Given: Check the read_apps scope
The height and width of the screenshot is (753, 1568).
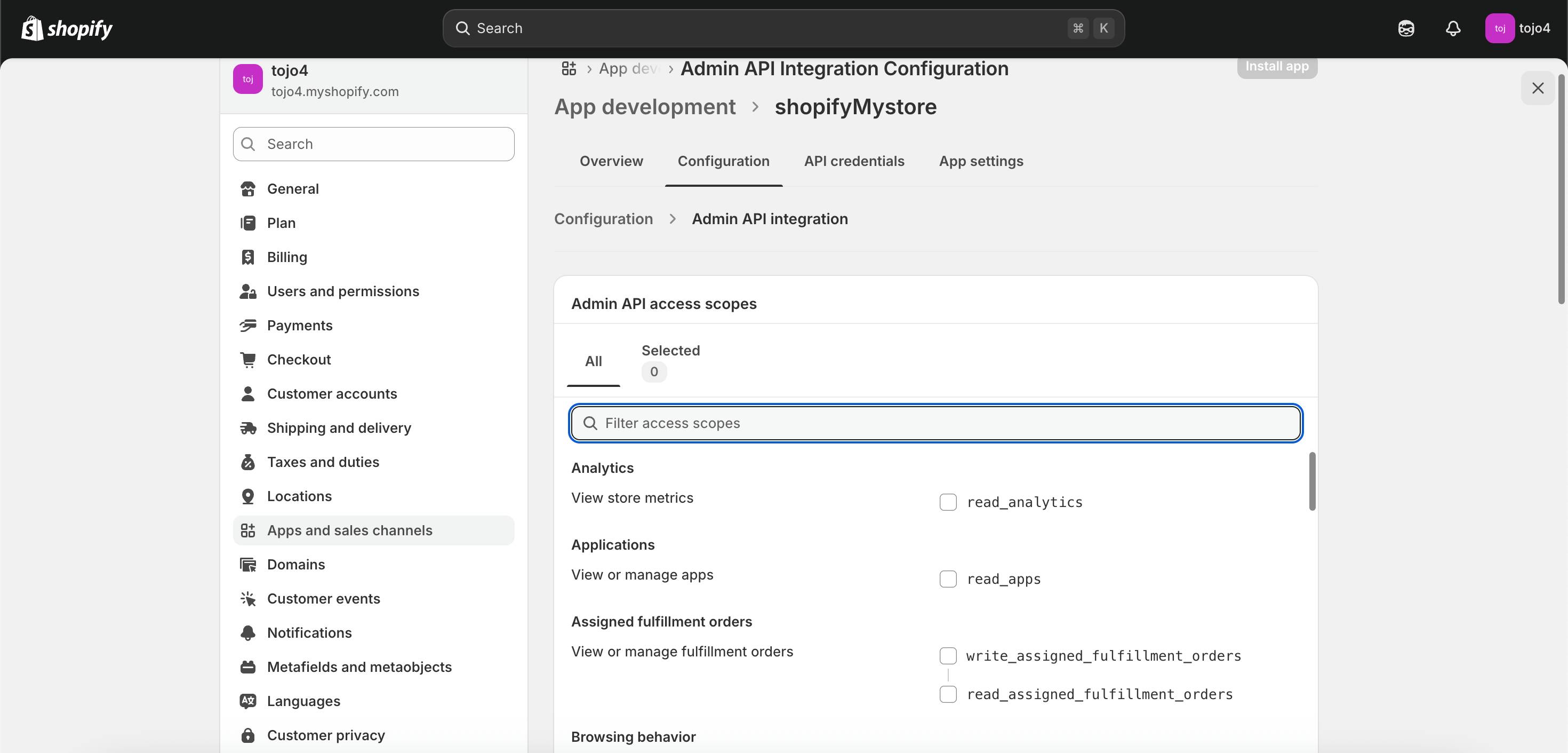Looking at the screenshot, I should [x=948, y=579].
